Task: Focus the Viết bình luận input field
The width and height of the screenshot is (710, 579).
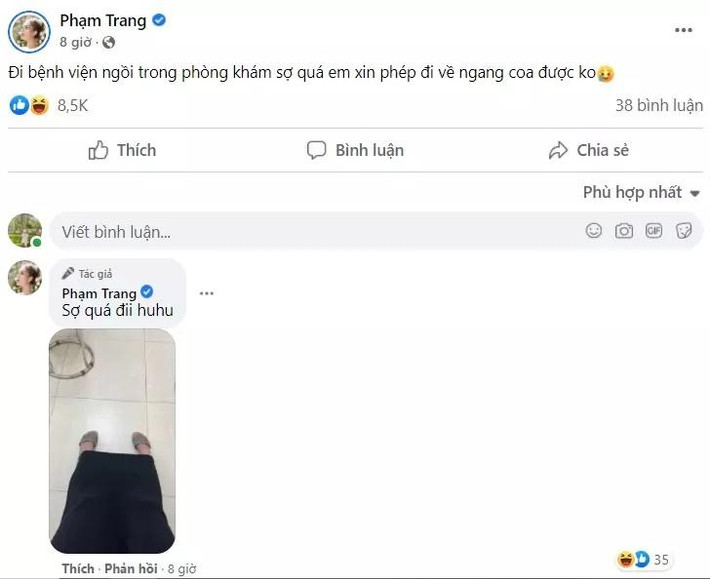Action: point(376,231)
